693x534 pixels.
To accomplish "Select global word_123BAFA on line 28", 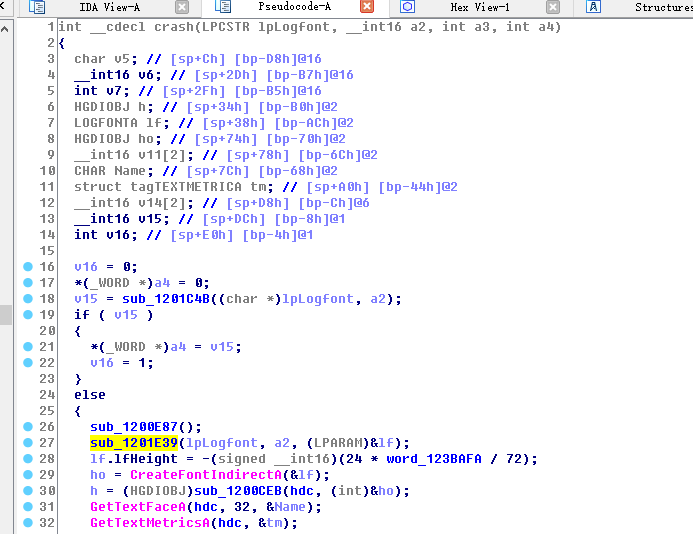I will pyautogui.click(x=434, y=459).
